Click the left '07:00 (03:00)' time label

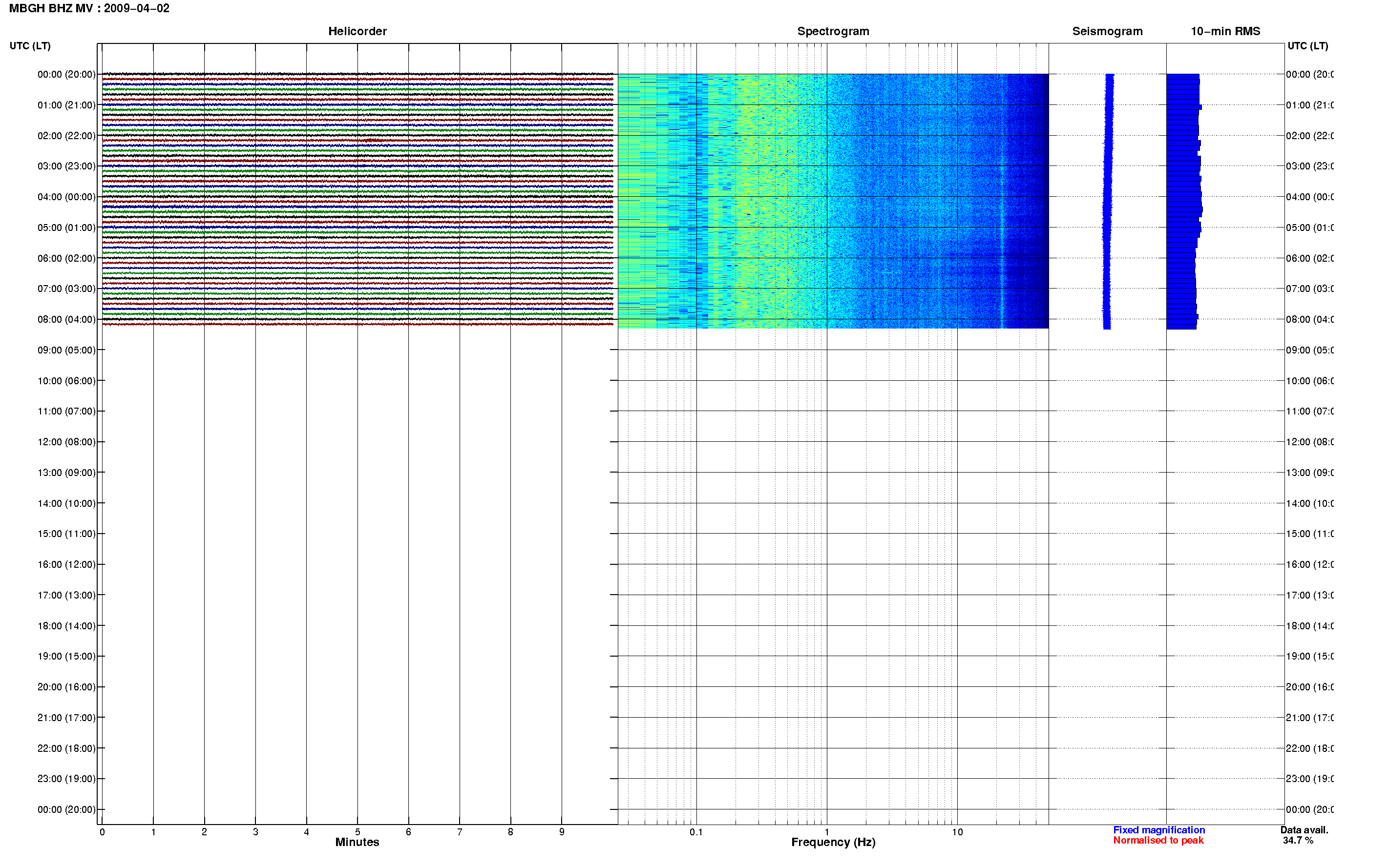pyautogui.click(x=66, y=289)
